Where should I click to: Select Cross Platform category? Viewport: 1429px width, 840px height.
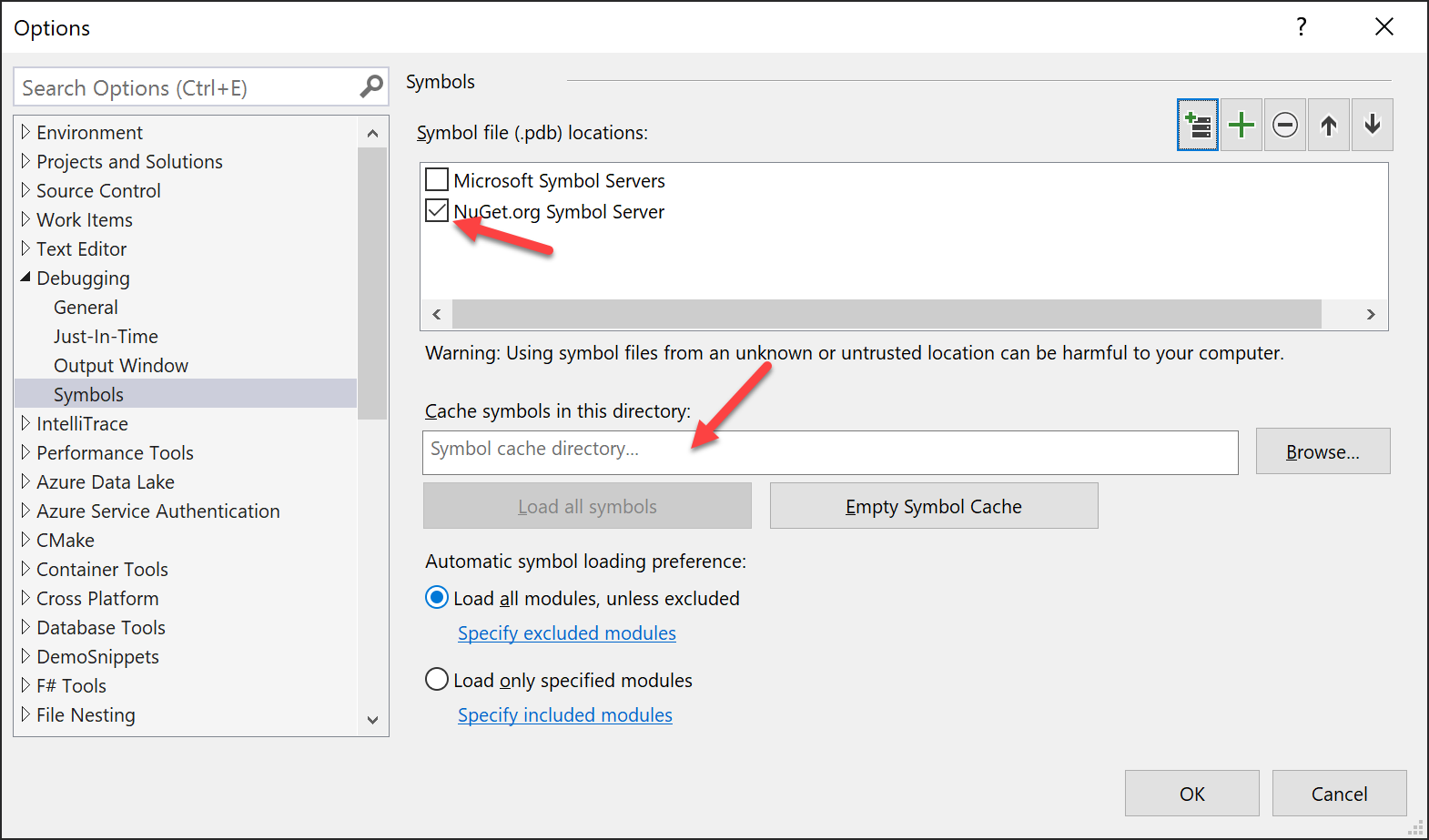[97, 599]
